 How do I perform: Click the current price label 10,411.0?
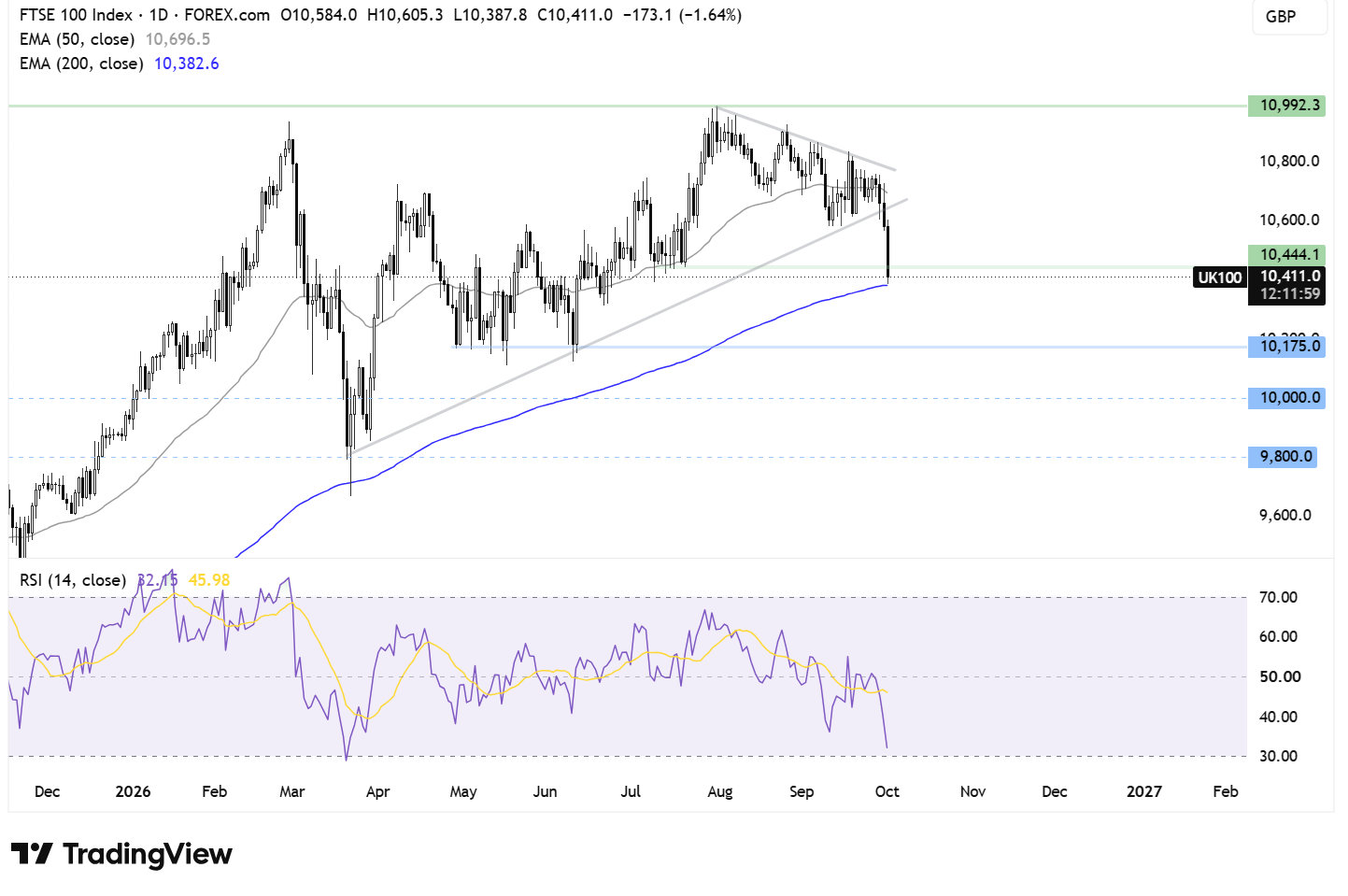(1289, 276)
